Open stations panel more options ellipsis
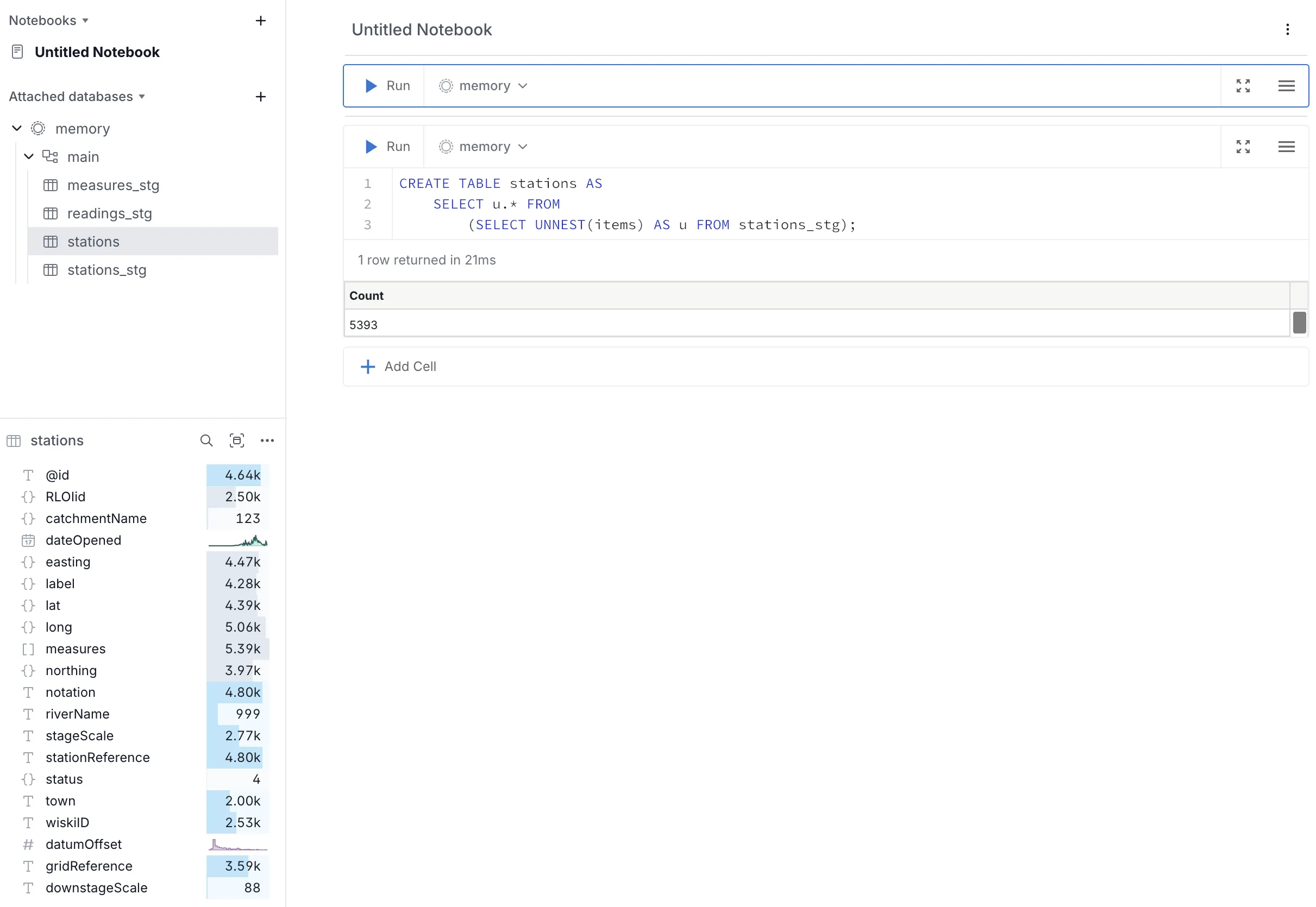The width and height of the screenshot is (1316, 907). (x=267, y=440)
